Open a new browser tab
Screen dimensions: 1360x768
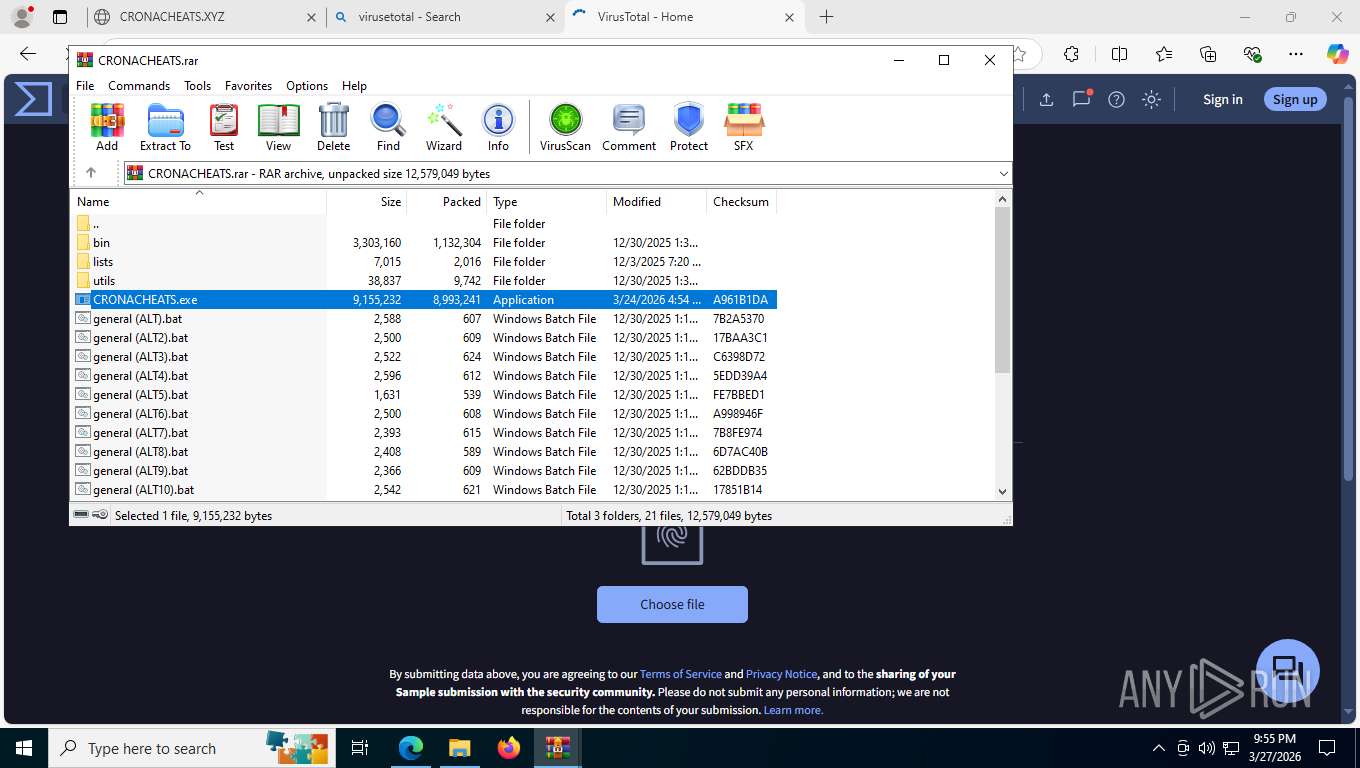click(x=826, y=17)
